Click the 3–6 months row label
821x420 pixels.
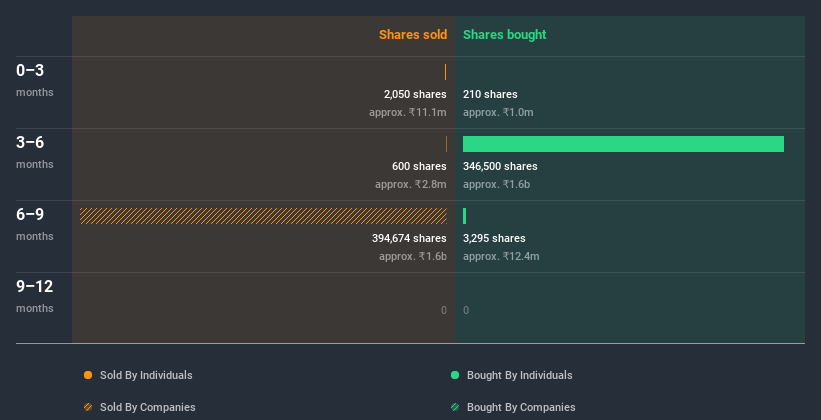[35, 152]
